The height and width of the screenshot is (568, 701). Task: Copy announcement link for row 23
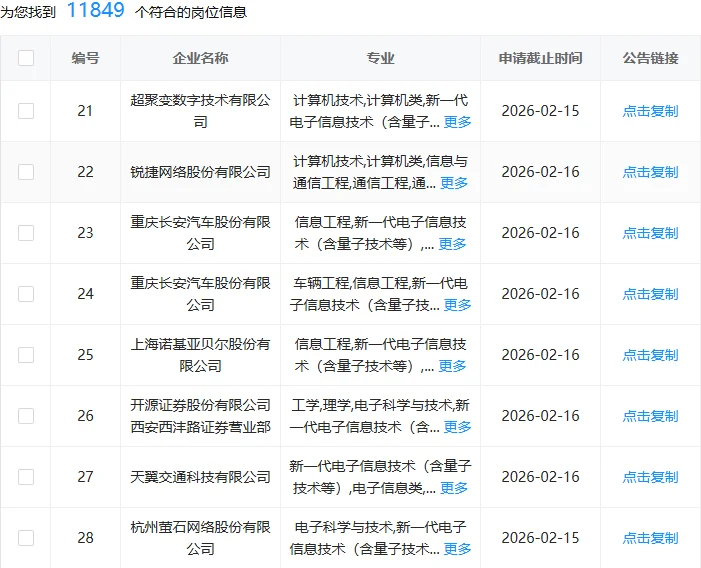tap(650, 233)
